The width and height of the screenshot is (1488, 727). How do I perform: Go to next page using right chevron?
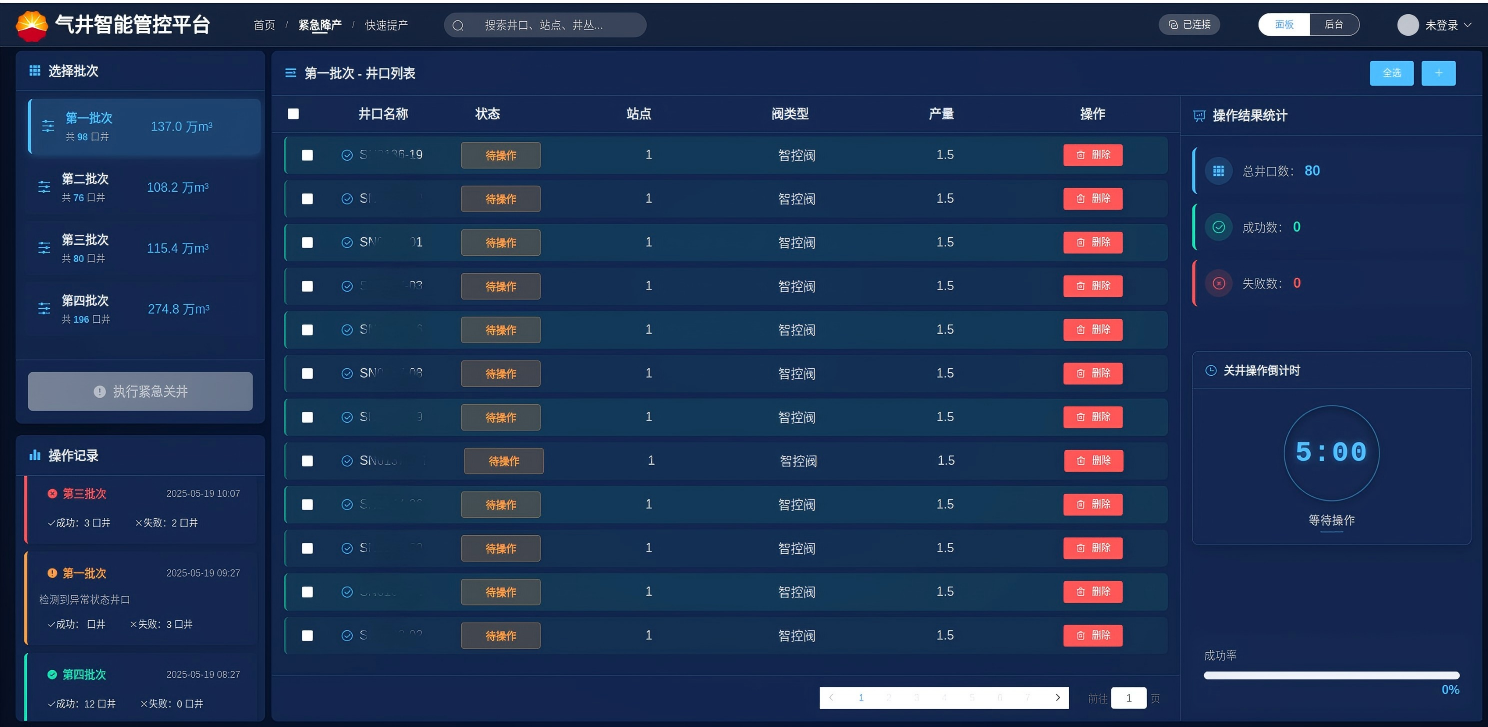click(x=1058, y=698)
